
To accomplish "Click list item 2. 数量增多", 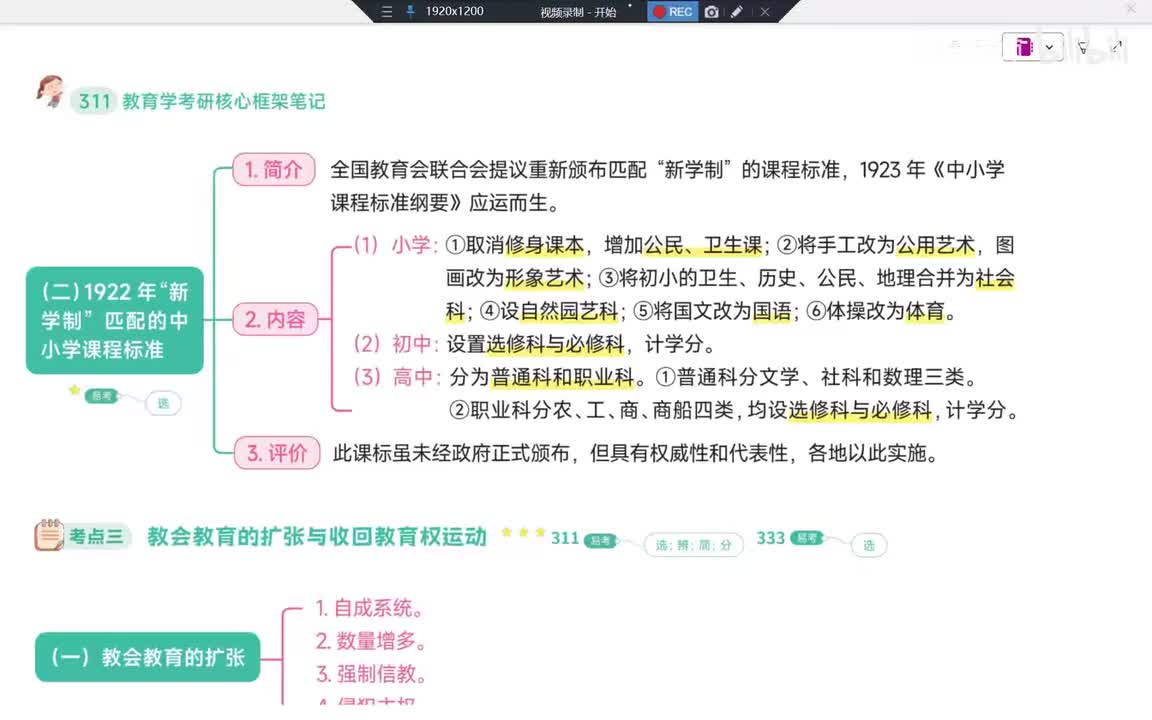I will click(x=371, y=641).
